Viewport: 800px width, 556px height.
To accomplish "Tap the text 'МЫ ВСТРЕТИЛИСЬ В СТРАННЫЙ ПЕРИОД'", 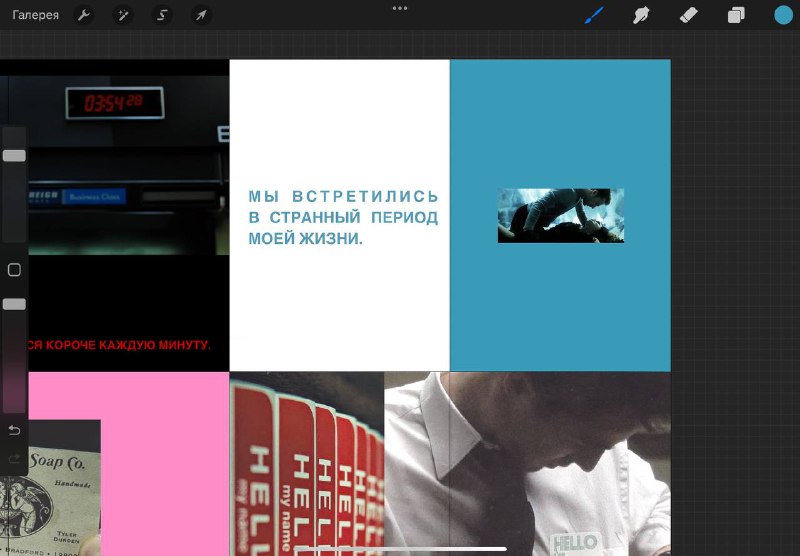I will [343, 207].
